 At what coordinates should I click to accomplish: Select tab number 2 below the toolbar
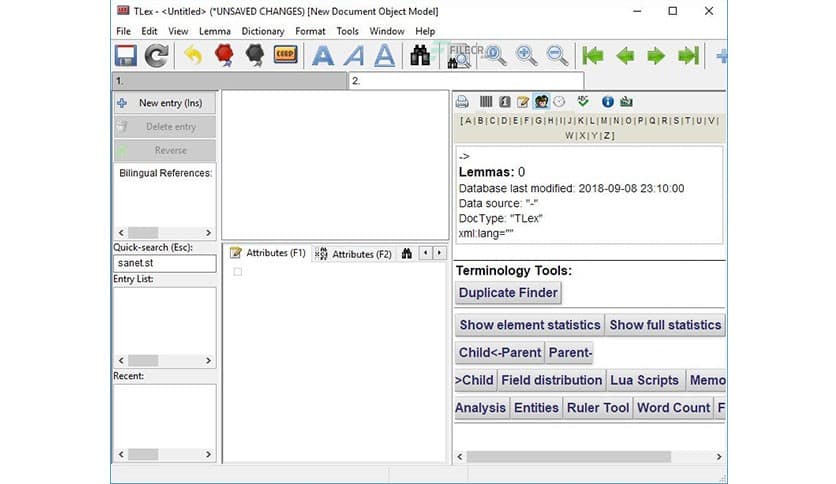pos(466,80)
